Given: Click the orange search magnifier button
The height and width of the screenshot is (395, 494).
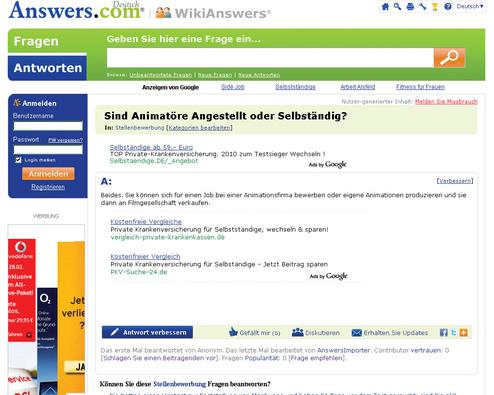Looking at the screenshot, I should click(x=449, y=58).
